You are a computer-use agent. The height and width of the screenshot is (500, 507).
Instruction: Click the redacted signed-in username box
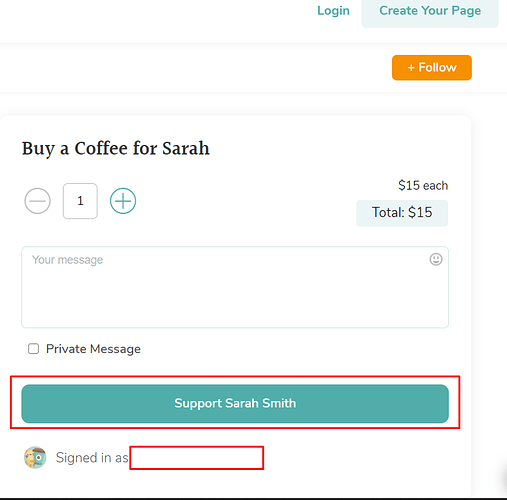pos(197,458)
